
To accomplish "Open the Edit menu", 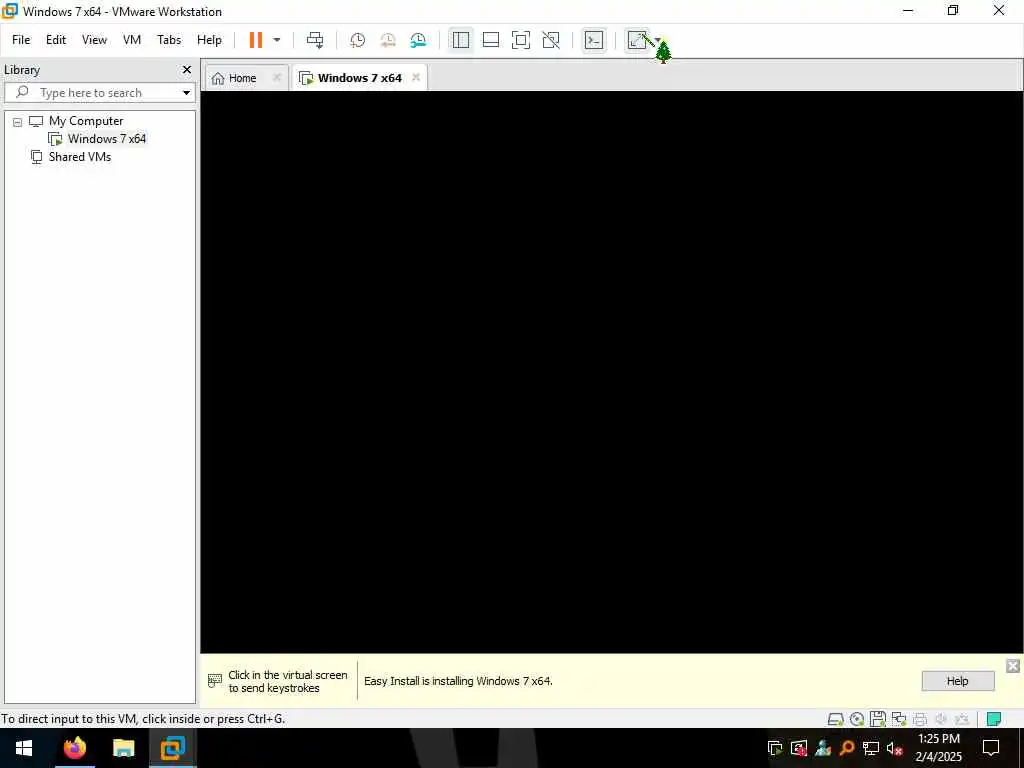I will pyautogui.click(x=56, y=40).
